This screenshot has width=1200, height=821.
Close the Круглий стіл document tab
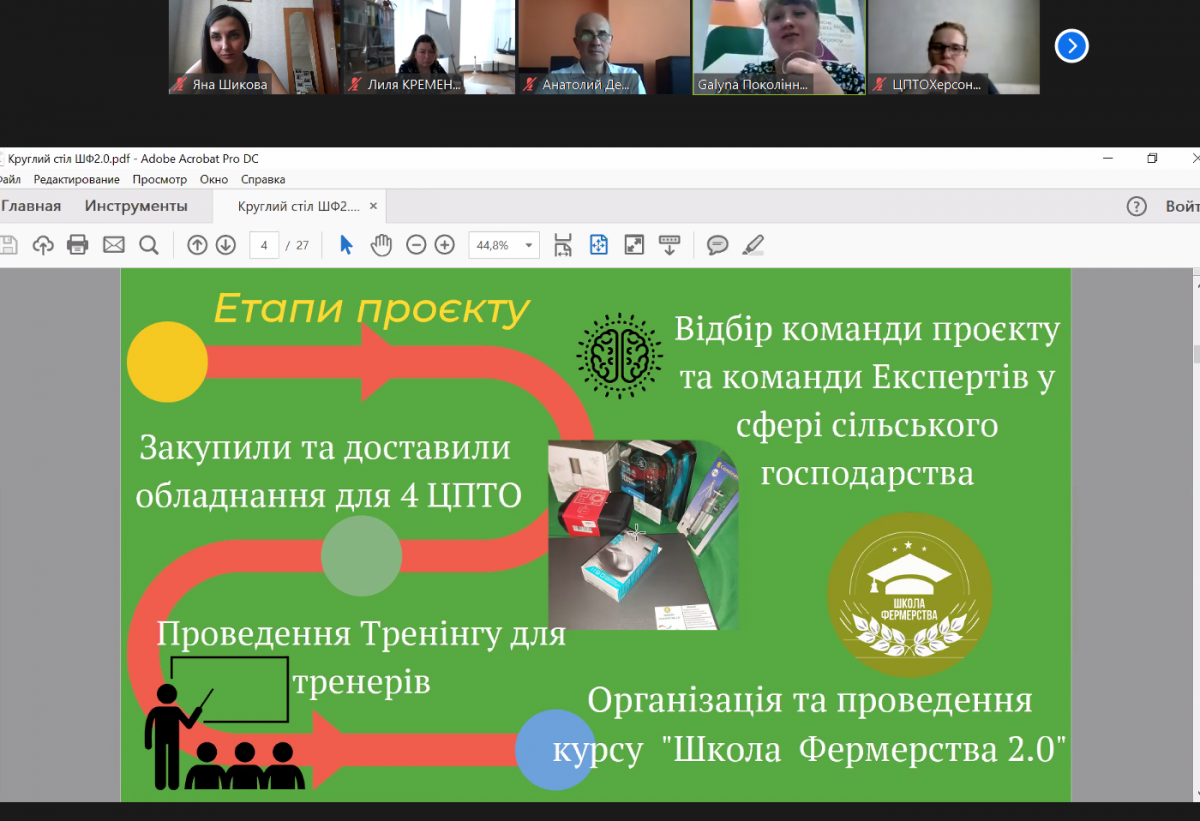[373, 206]
